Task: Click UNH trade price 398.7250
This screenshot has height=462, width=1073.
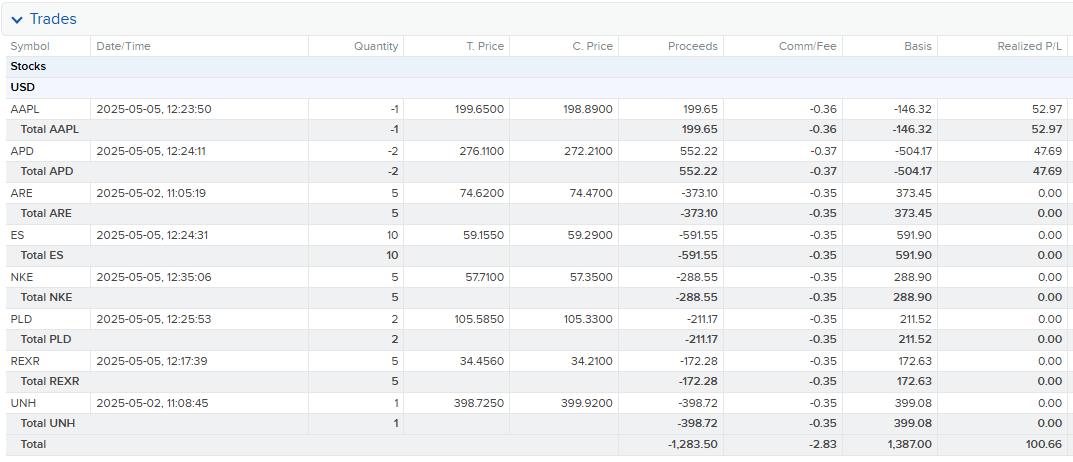Action: [479, 403]
